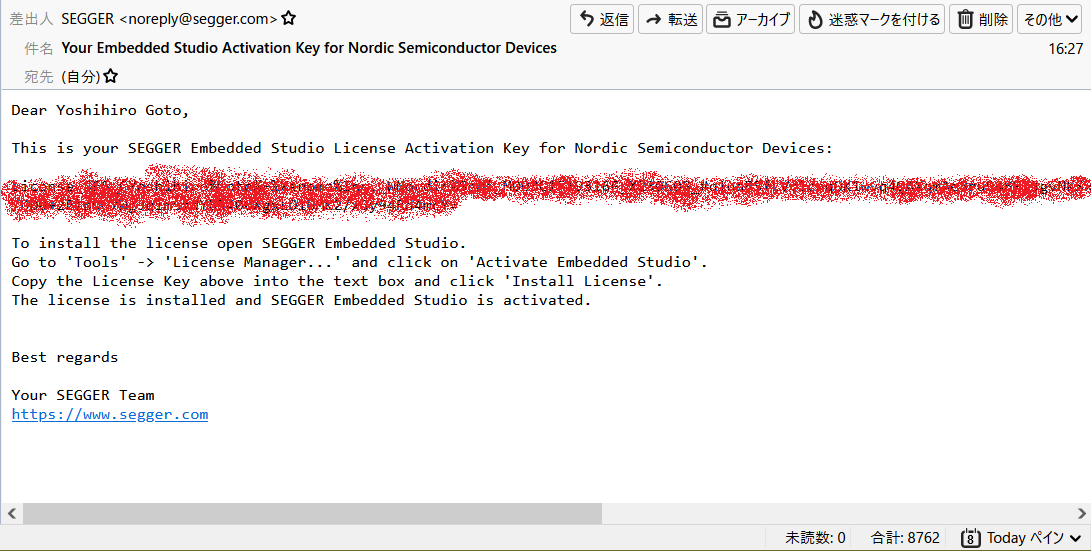
Task: Click the 未読数: 0 status entry
Action: point(815,538)
